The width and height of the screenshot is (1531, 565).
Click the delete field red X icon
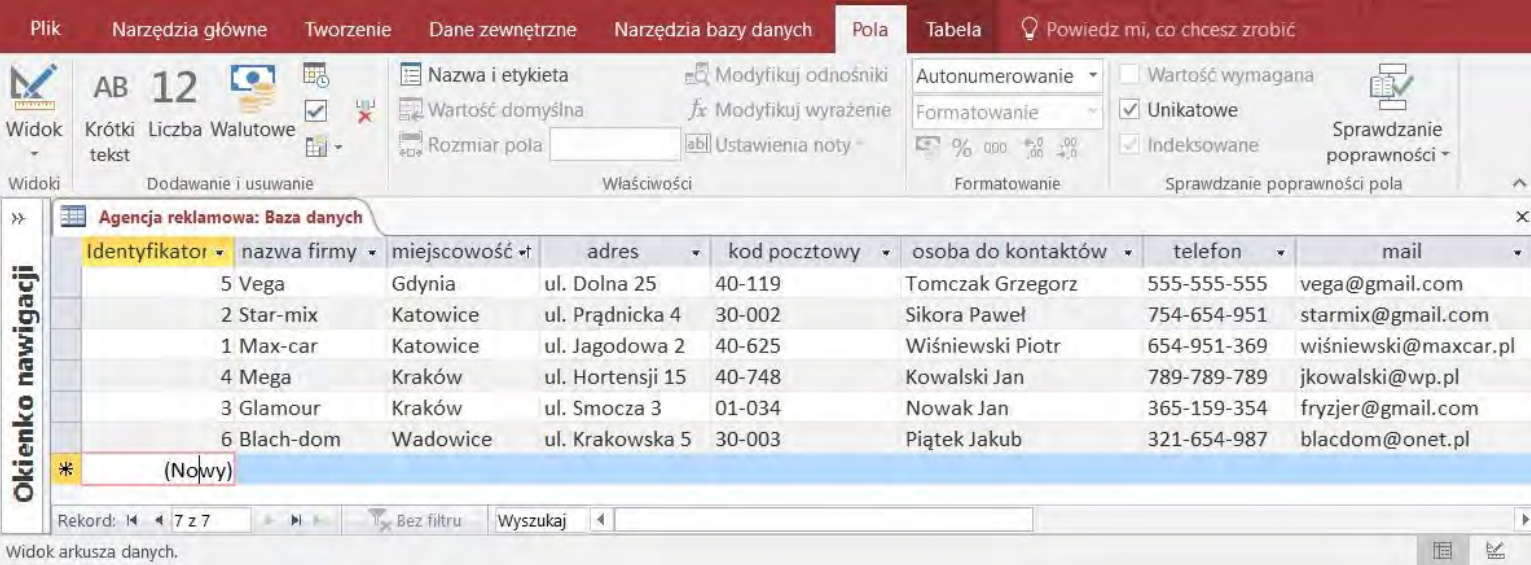coord(365,111)
